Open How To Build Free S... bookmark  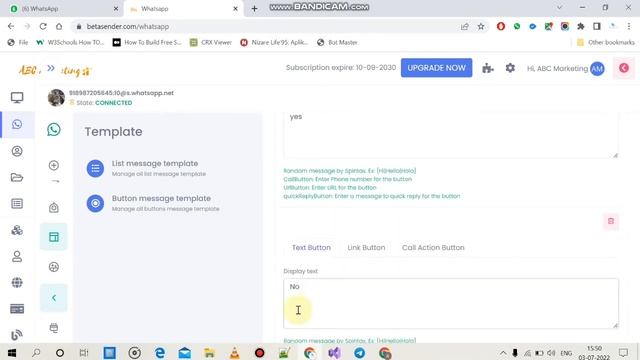click(147, 42)
